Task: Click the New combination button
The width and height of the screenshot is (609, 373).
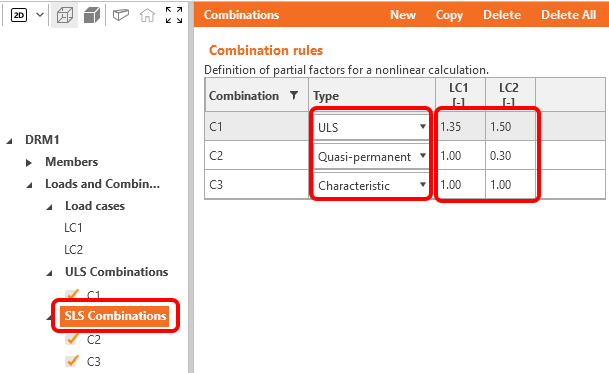Action: (403, 15)
